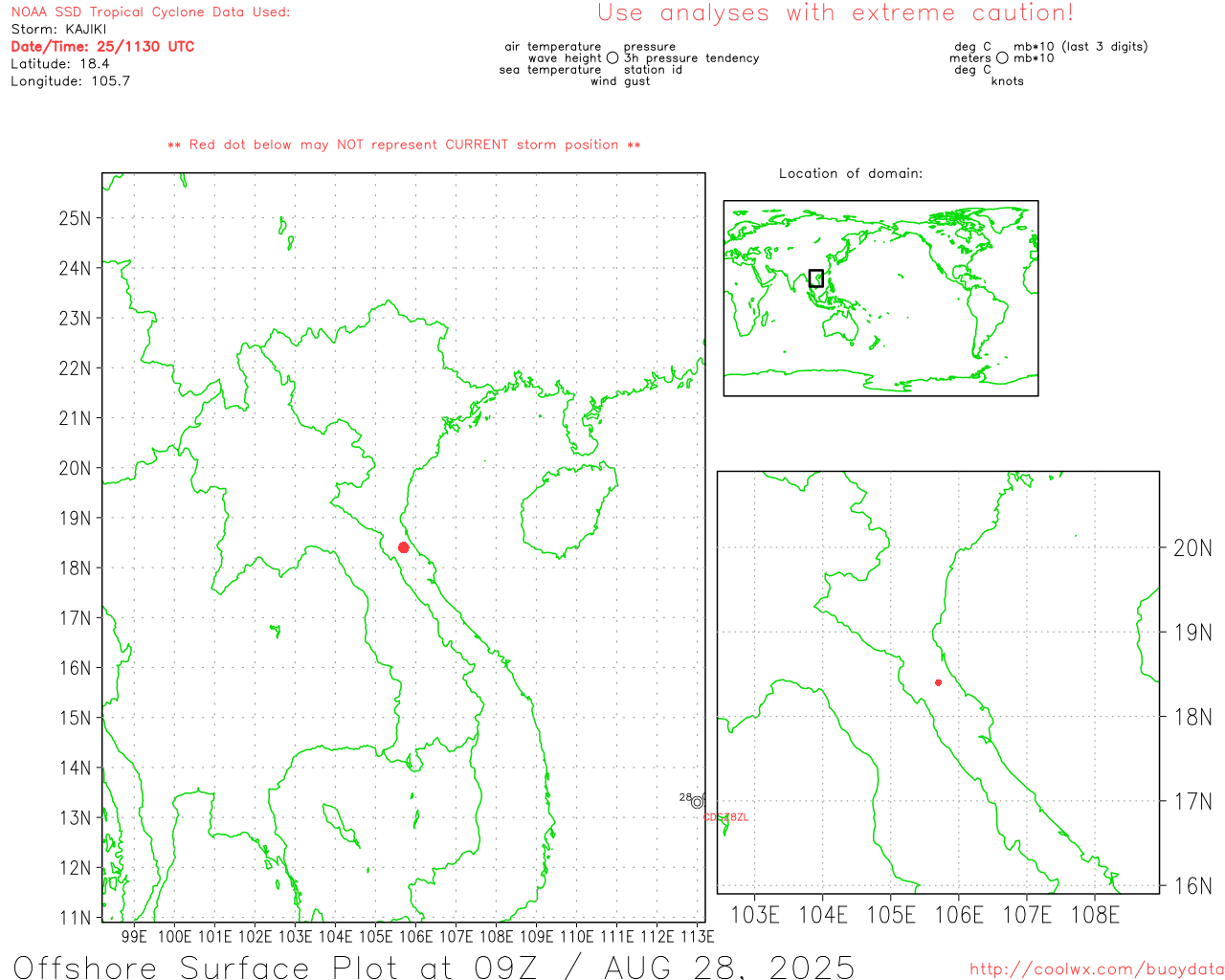Click the 'Date/Time: 25/1130 UTC' text
1225x980 pixels.
pos(102,47)
